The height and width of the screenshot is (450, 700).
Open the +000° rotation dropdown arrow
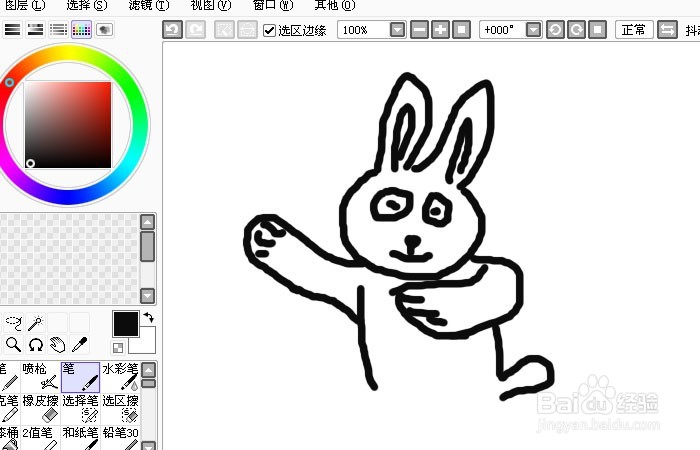coord(533,30)
